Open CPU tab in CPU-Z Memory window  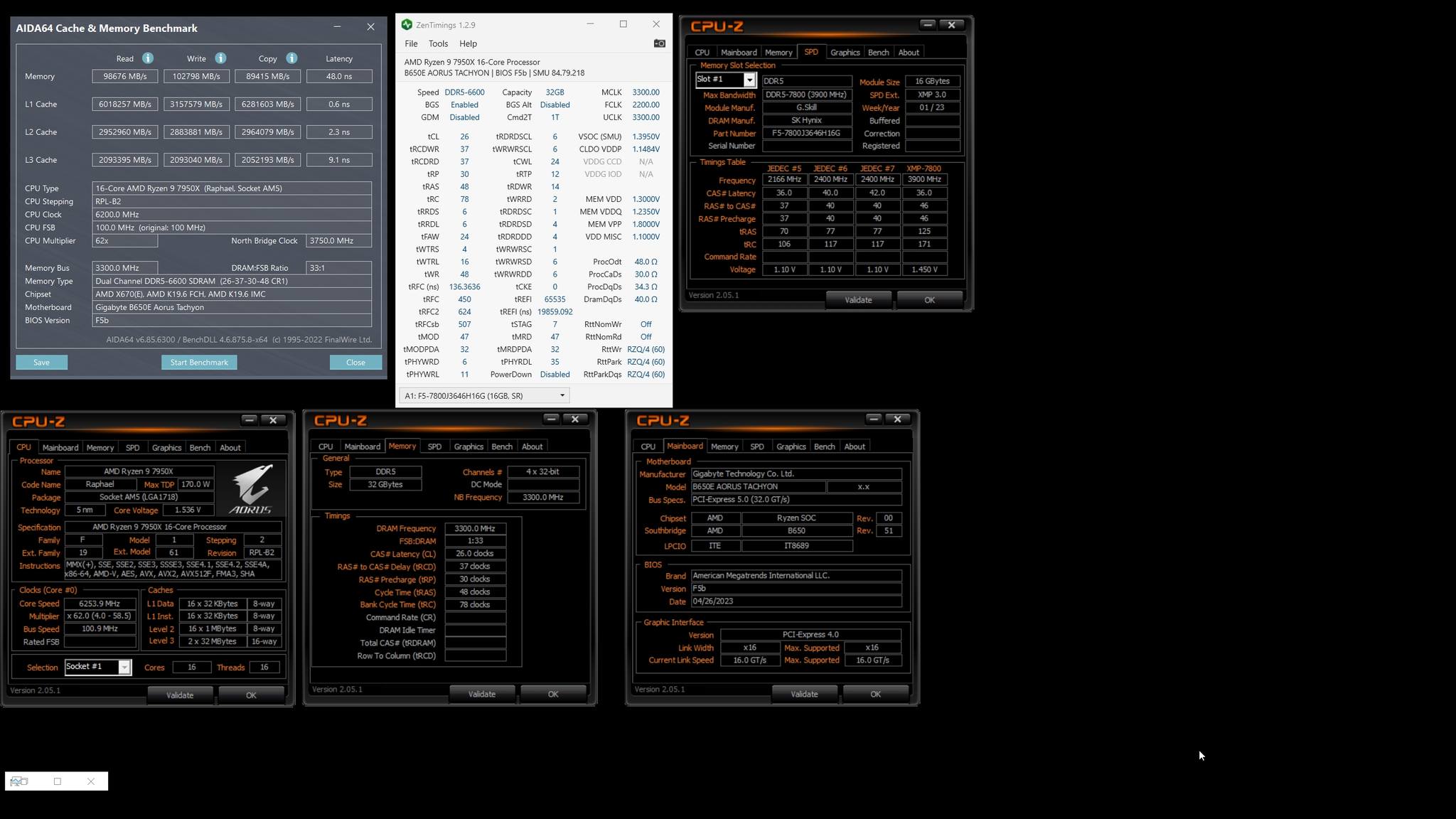(326, 446)
